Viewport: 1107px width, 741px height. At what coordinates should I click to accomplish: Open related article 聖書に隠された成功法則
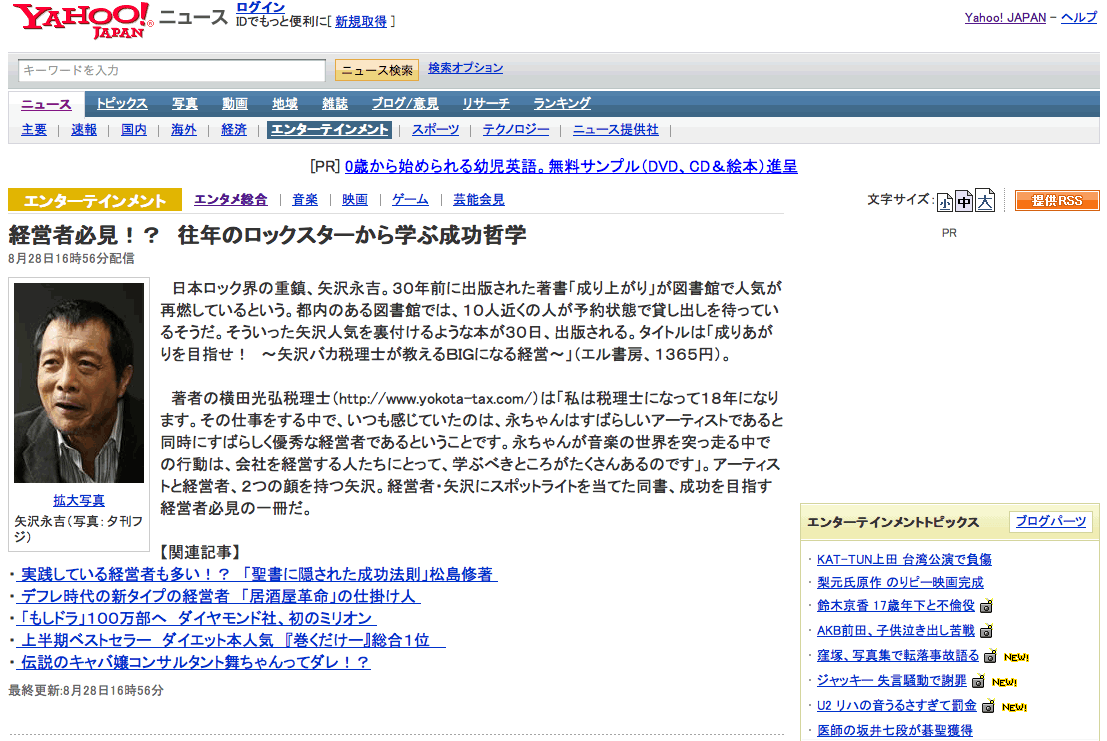point(259,574)
